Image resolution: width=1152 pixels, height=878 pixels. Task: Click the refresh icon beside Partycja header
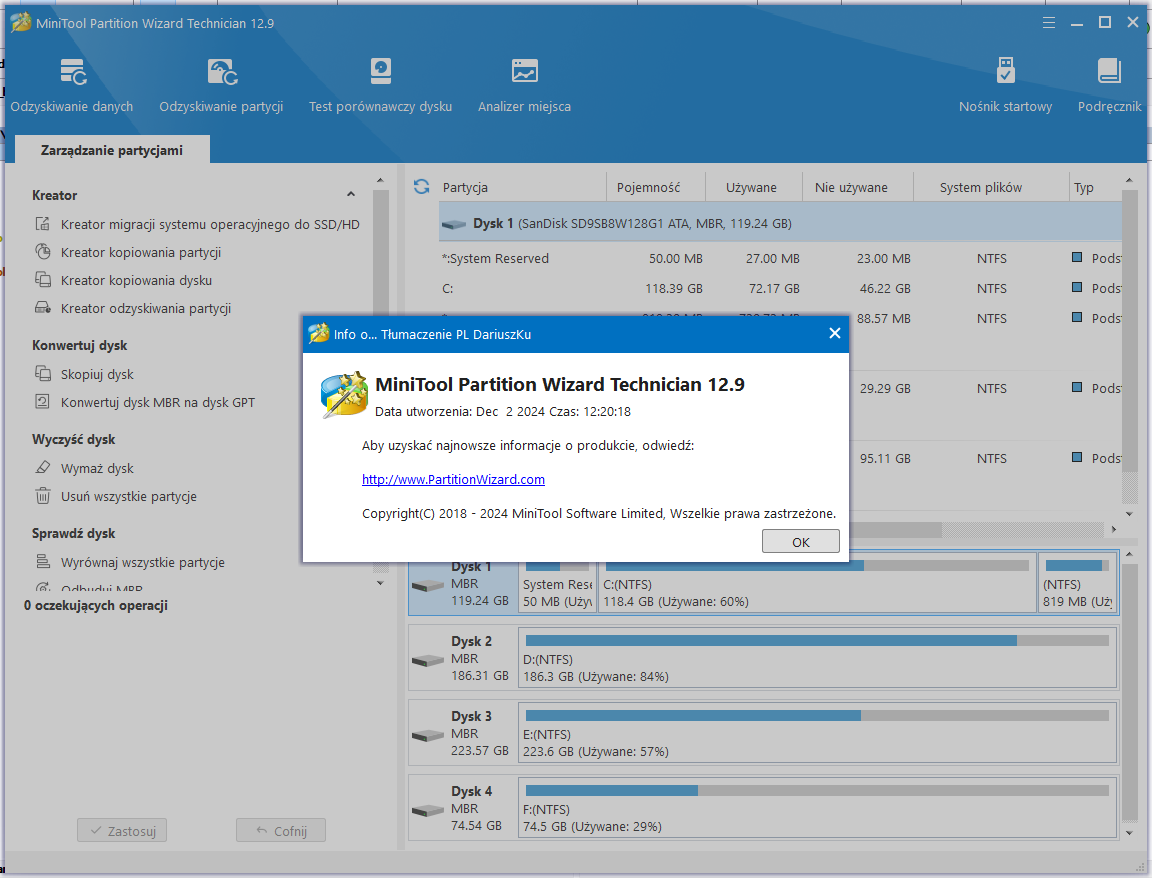[x=422, y=187]
